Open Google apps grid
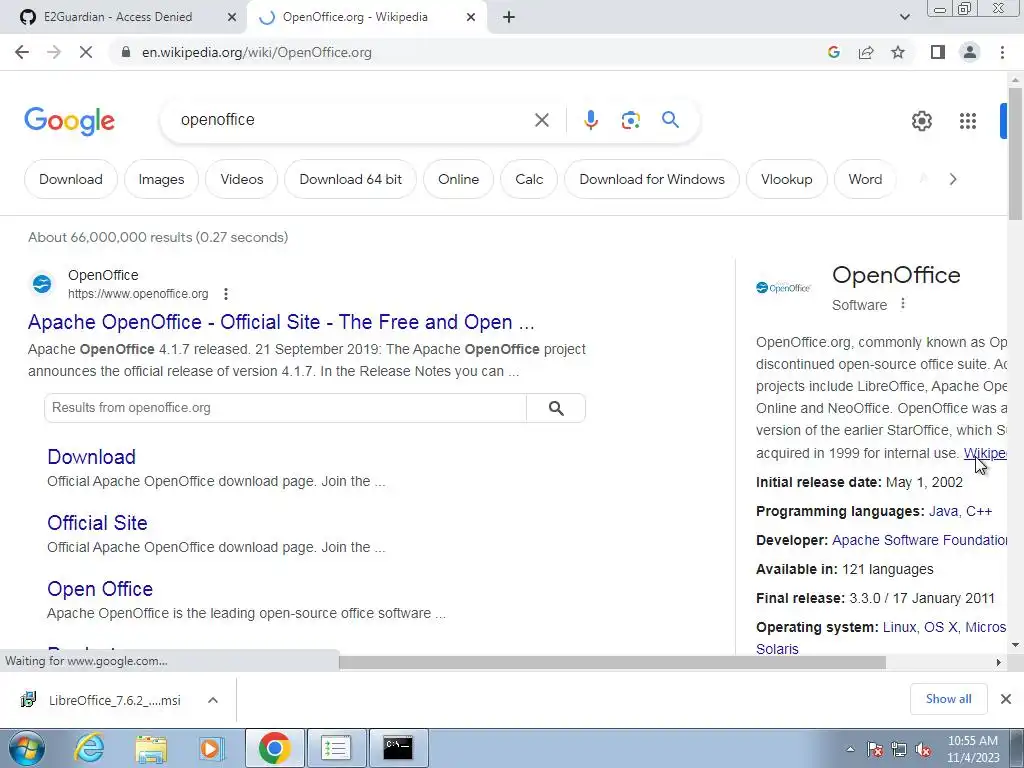The image size is (1024, 768). pyautogui.click(x=968, y=121)
